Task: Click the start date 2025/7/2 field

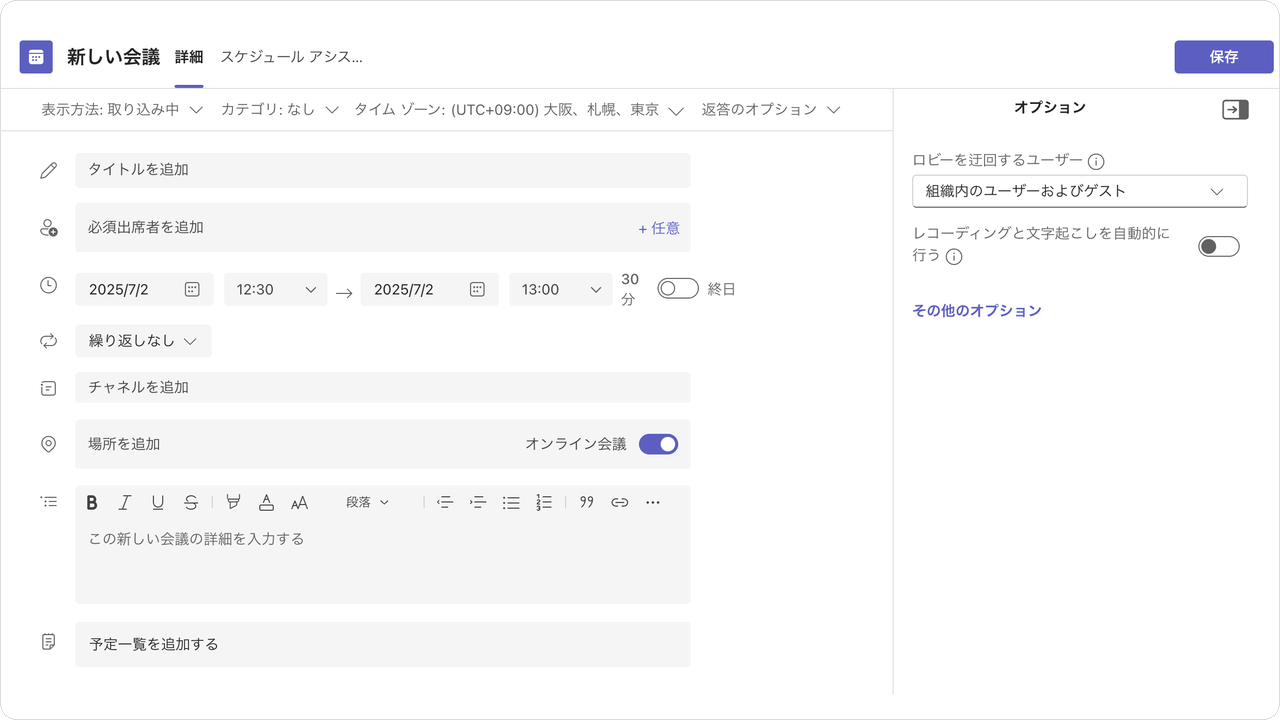Action: 144,289
